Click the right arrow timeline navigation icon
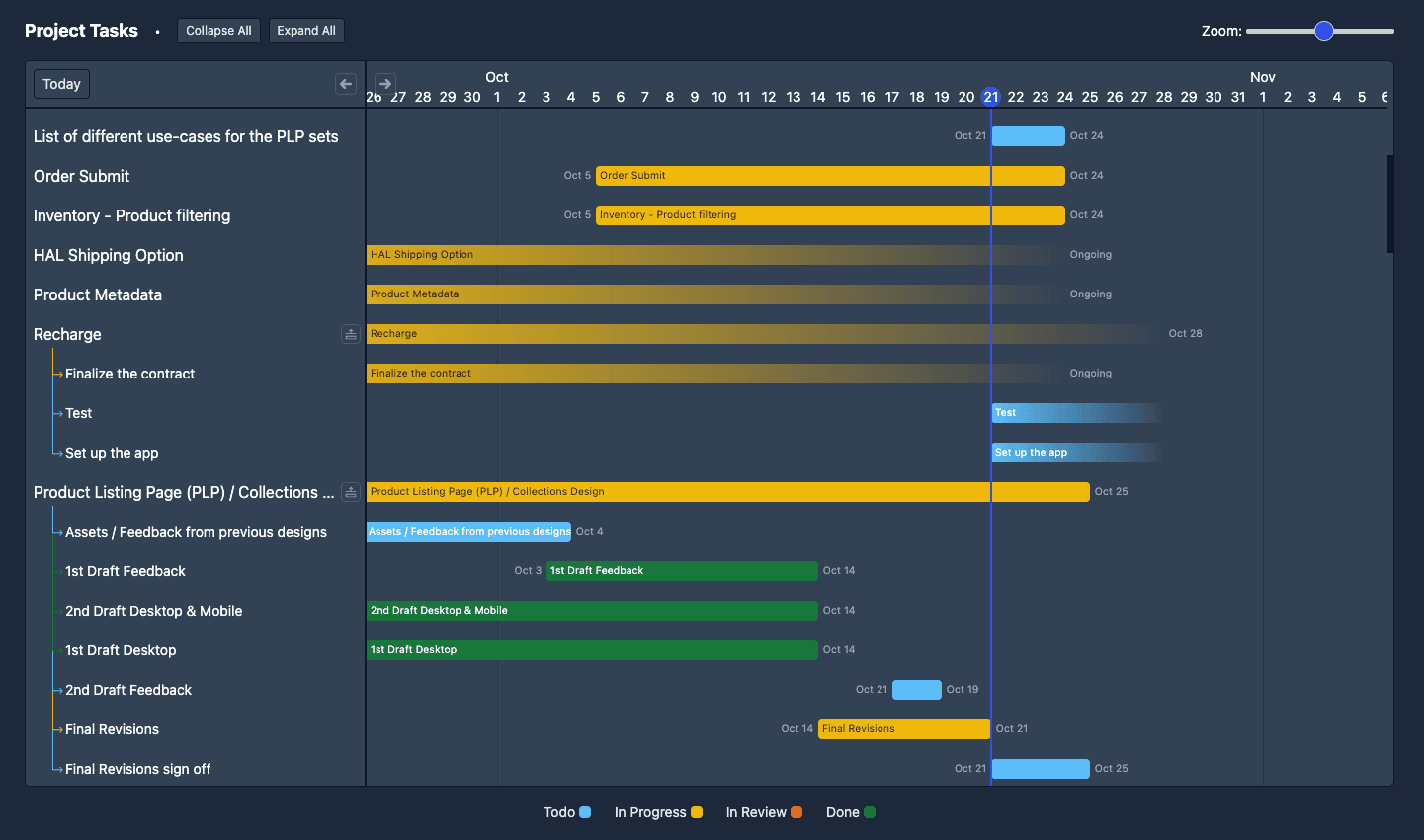1424x840 pixels. tap(385, 84)
